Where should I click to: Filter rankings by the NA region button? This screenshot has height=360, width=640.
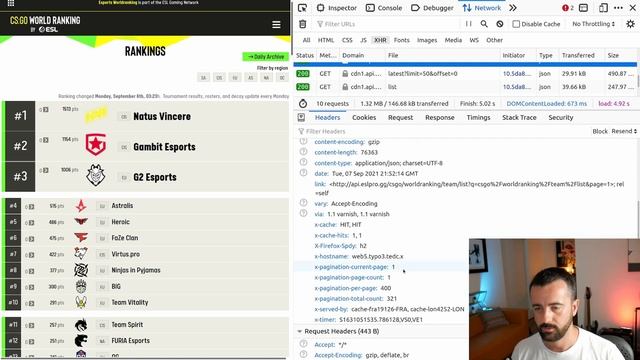pos(267,78)
